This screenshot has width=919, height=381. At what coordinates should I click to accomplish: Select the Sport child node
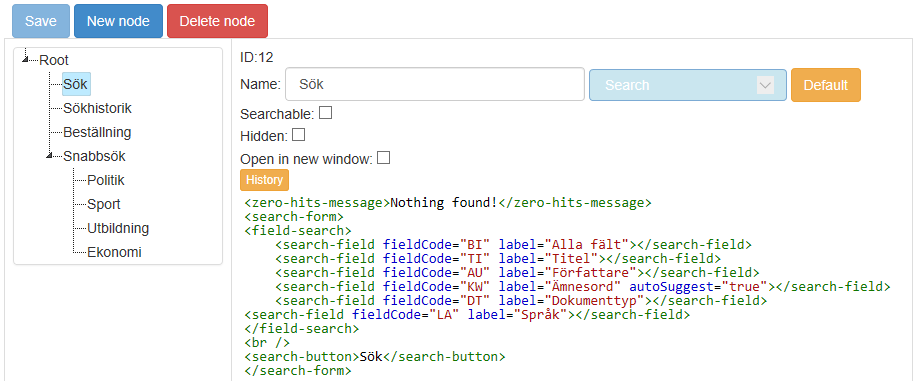104,204
